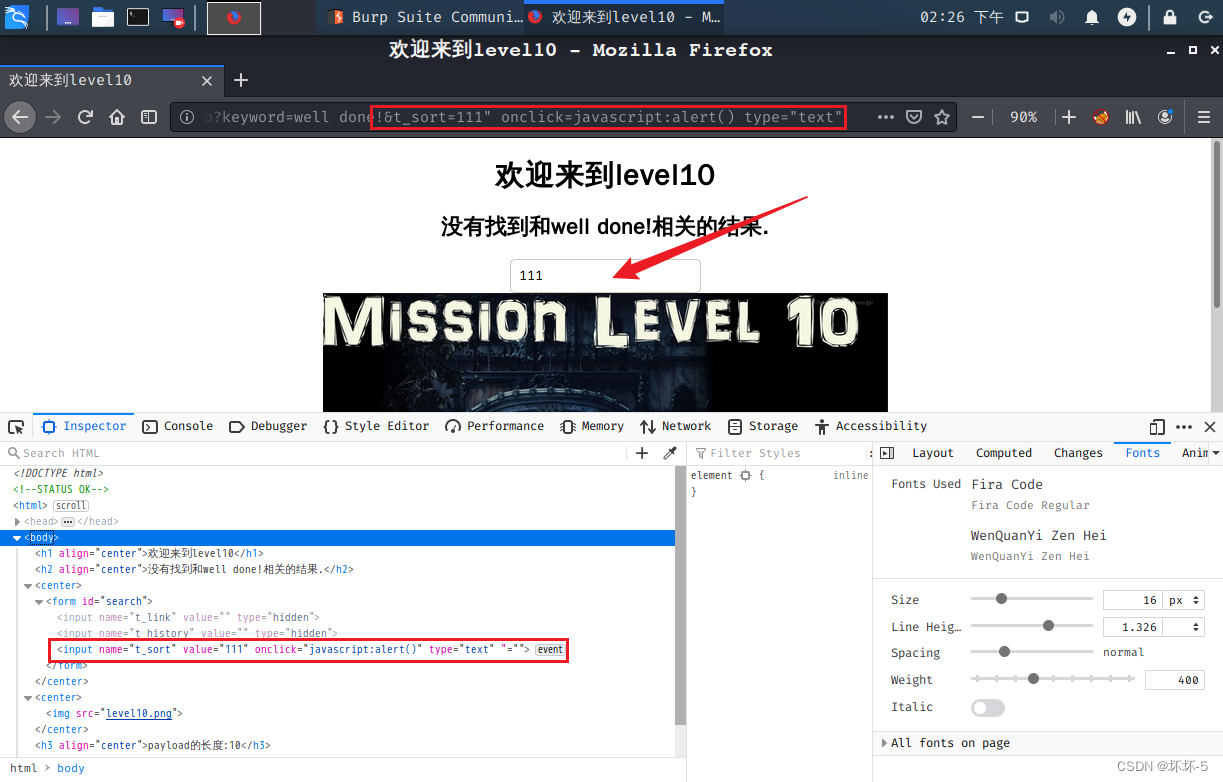Open the Storage tab

pos(763,426)
